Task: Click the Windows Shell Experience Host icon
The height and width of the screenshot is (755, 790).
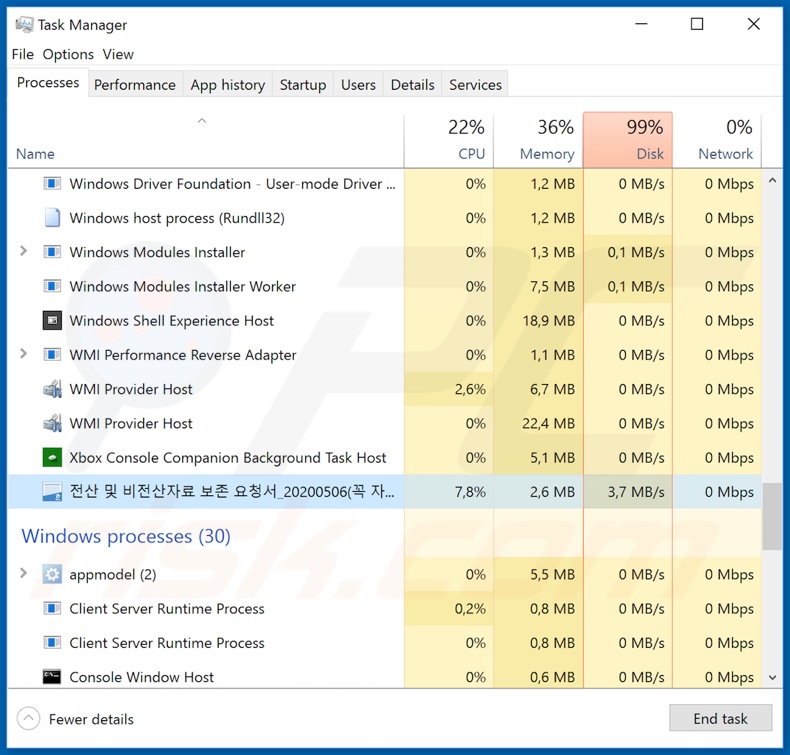Action: [52, 321]
